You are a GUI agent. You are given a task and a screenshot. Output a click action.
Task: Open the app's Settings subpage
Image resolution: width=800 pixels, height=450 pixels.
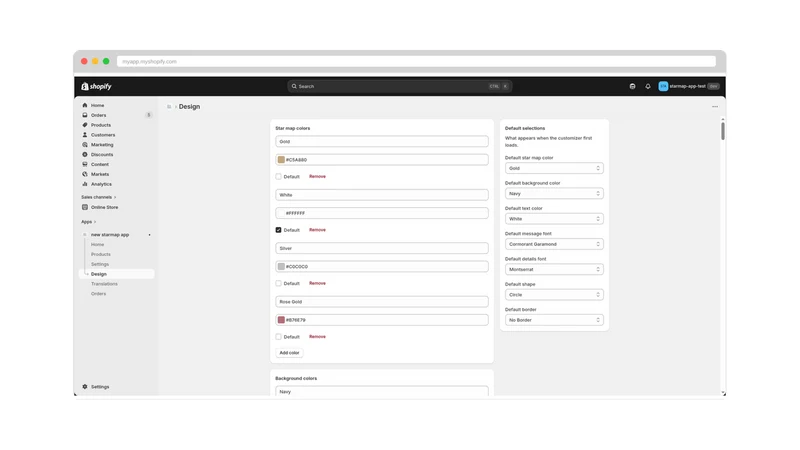tap(100, 264)
